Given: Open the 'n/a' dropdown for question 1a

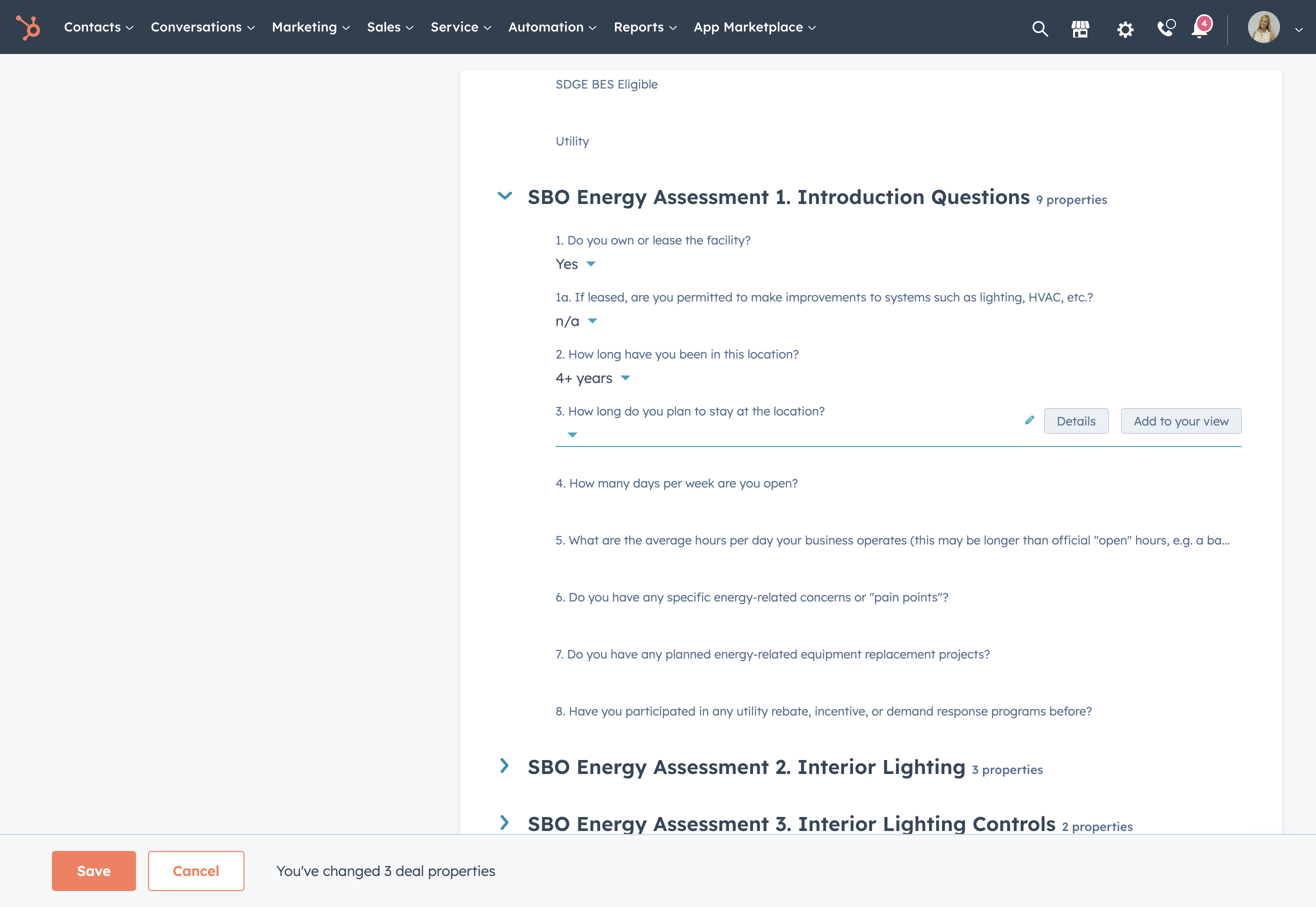Looking at the screenshot, I should pos(576,321).
